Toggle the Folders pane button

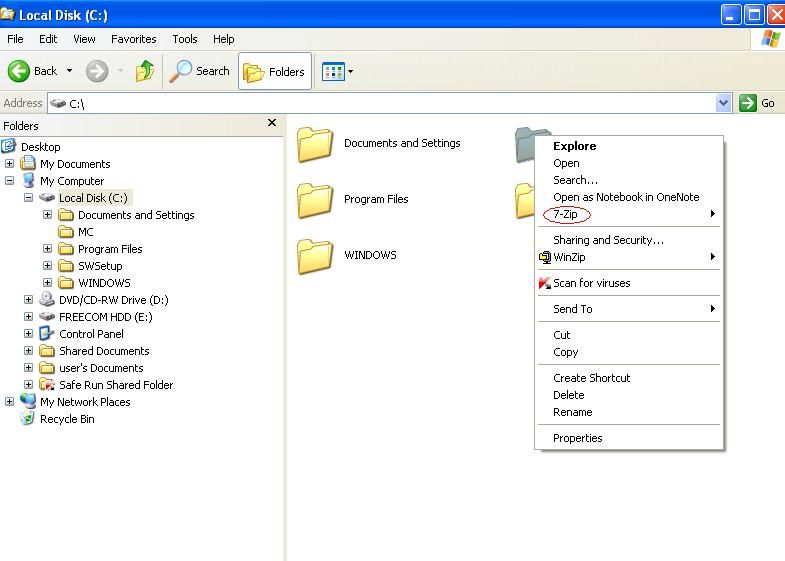[275, 71]
